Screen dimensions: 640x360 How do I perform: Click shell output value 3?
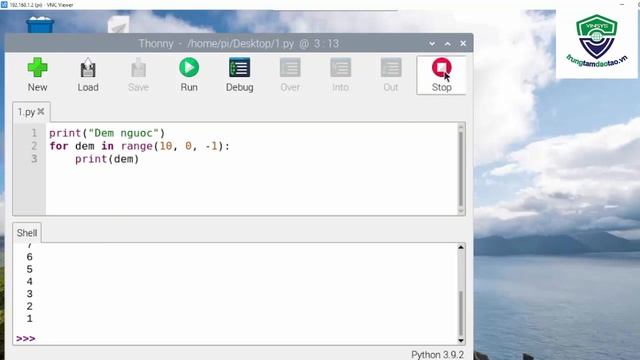pos(29,294)
